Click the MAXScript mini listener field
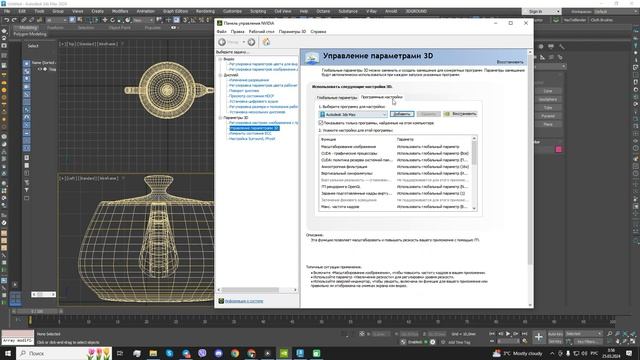This screenshot has height=360, width=640. [18, 340]
